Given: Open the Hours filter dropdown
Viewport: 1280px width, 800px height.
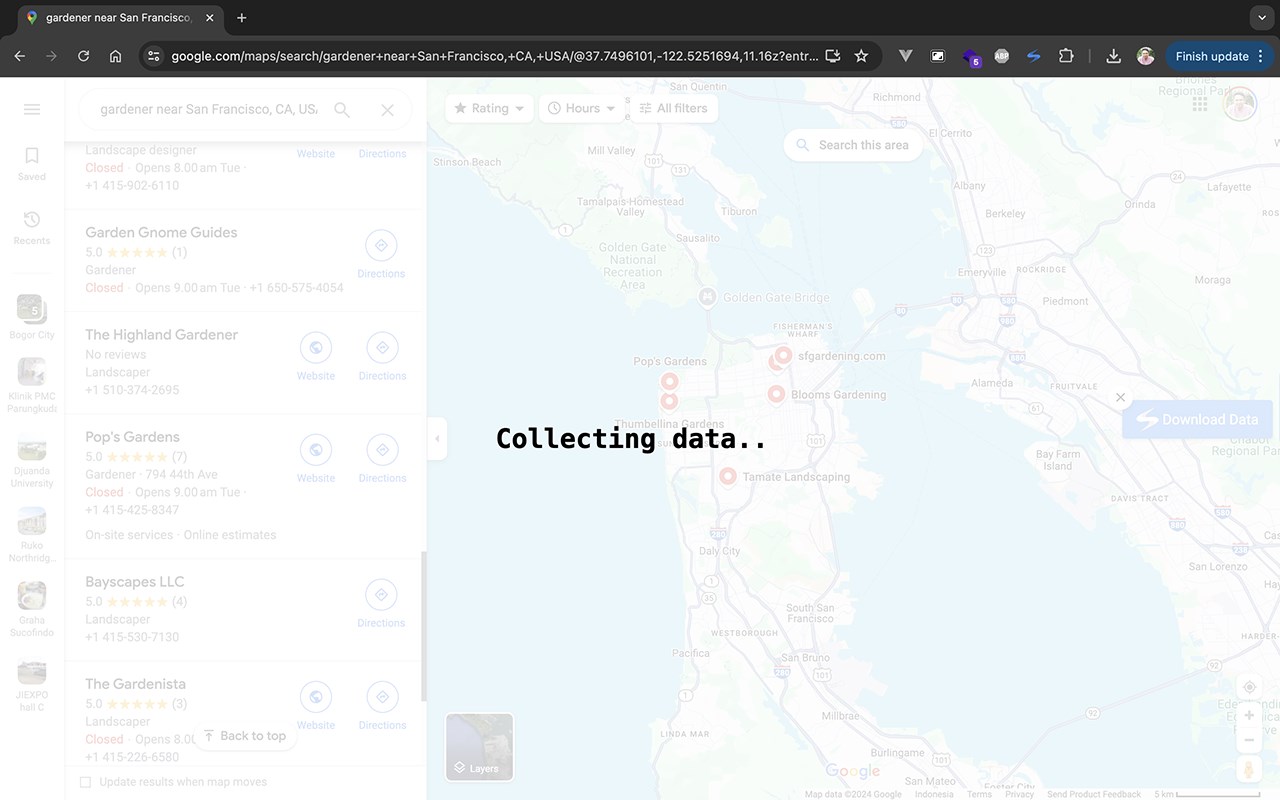Looking at the screenshot, I should click(x=582, y=108).
